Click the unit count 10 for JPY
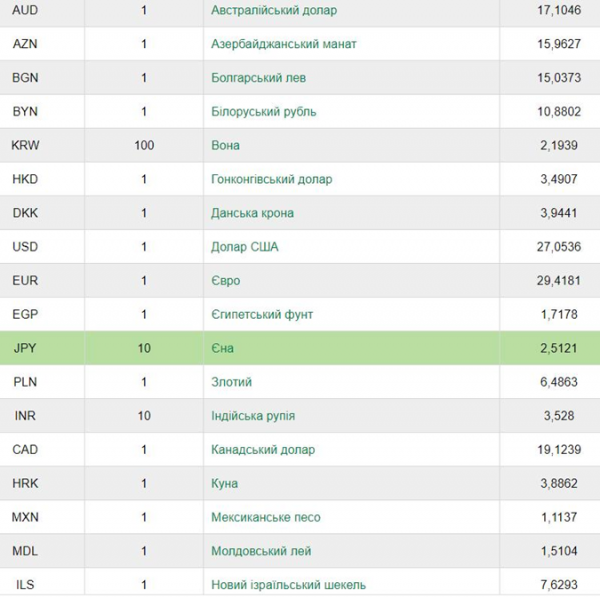 tap(144, 348)
